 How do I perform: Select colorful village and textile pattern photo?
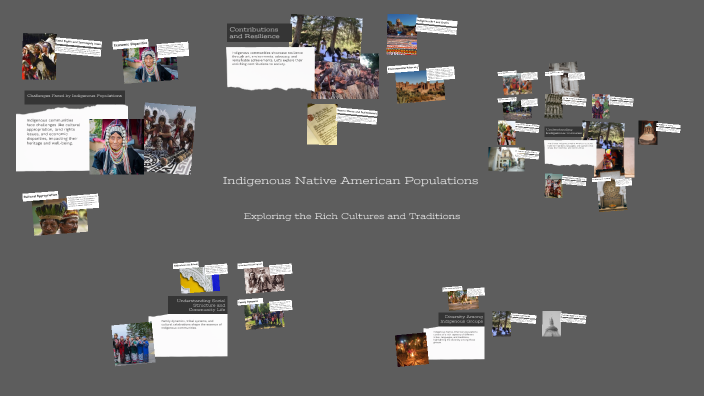[402, 35]
